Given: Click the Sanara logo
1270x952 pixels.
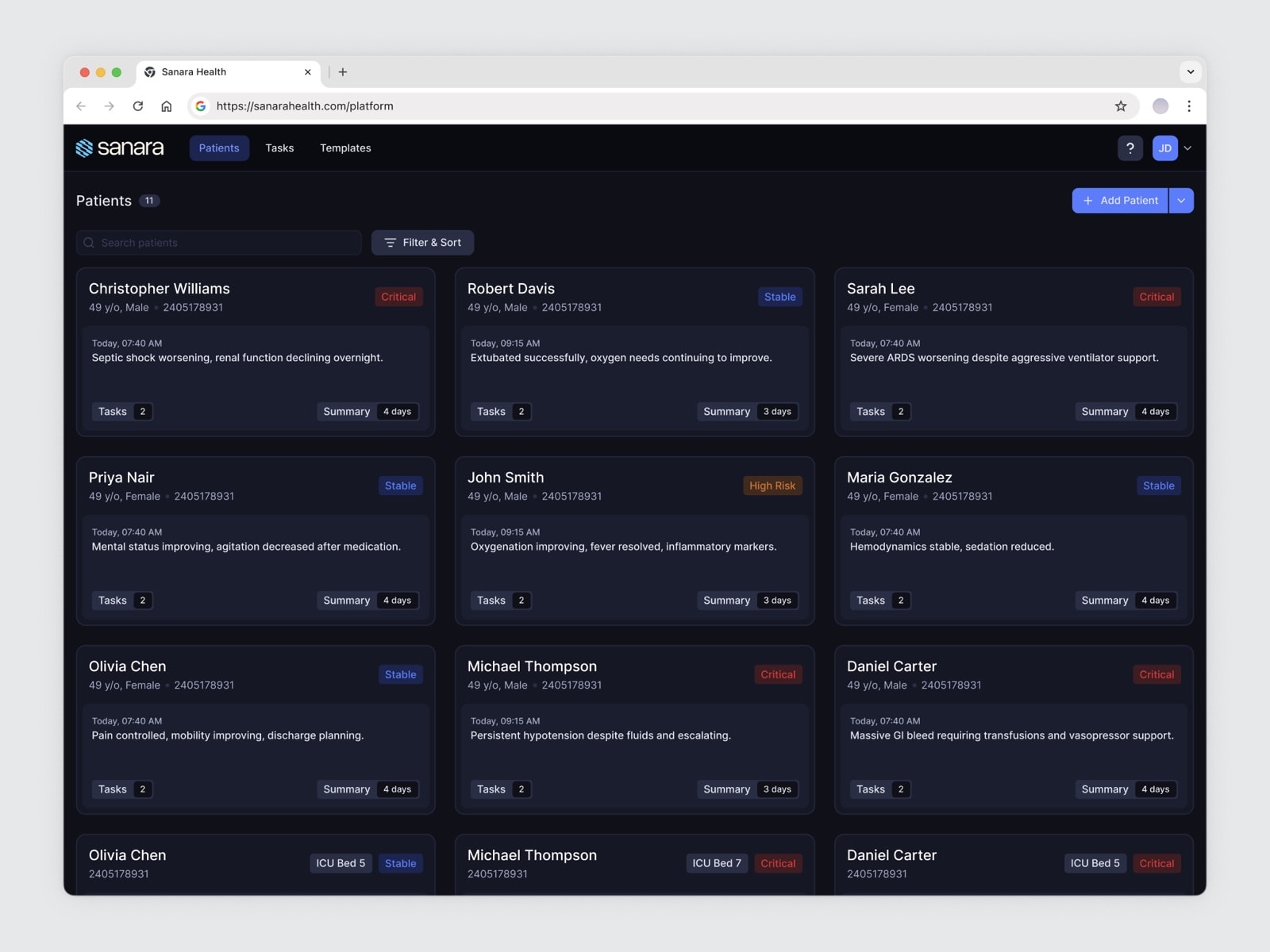Looking at the screenshot, I should tap(120, 148).
